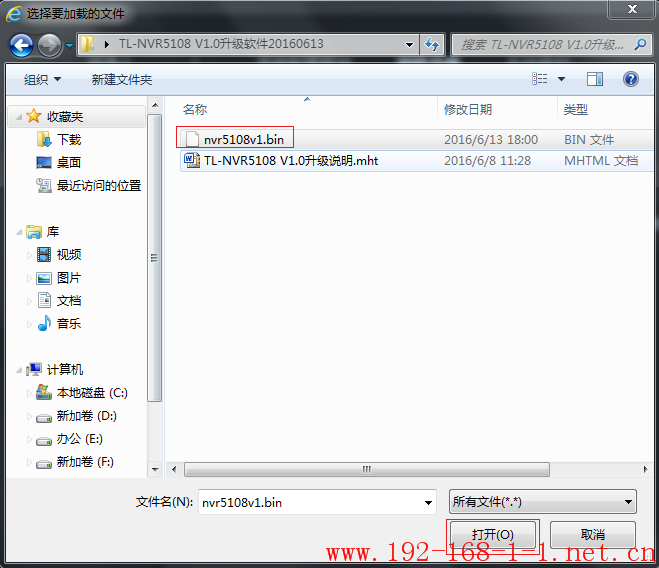Collapse the 库 tree section
Screen dimensions: 659x568
(19, 232)
